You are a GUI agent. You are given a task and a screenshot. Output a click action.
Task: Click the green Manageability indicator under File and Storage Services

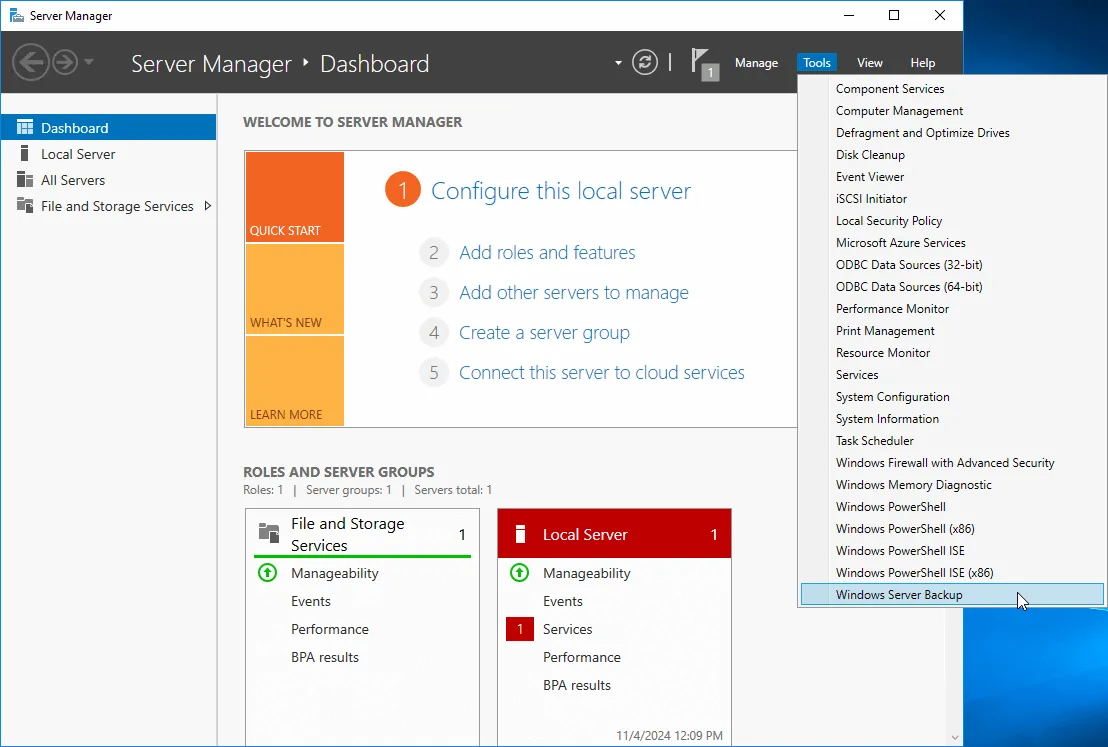pyautogui.click(x=266, y=573)
